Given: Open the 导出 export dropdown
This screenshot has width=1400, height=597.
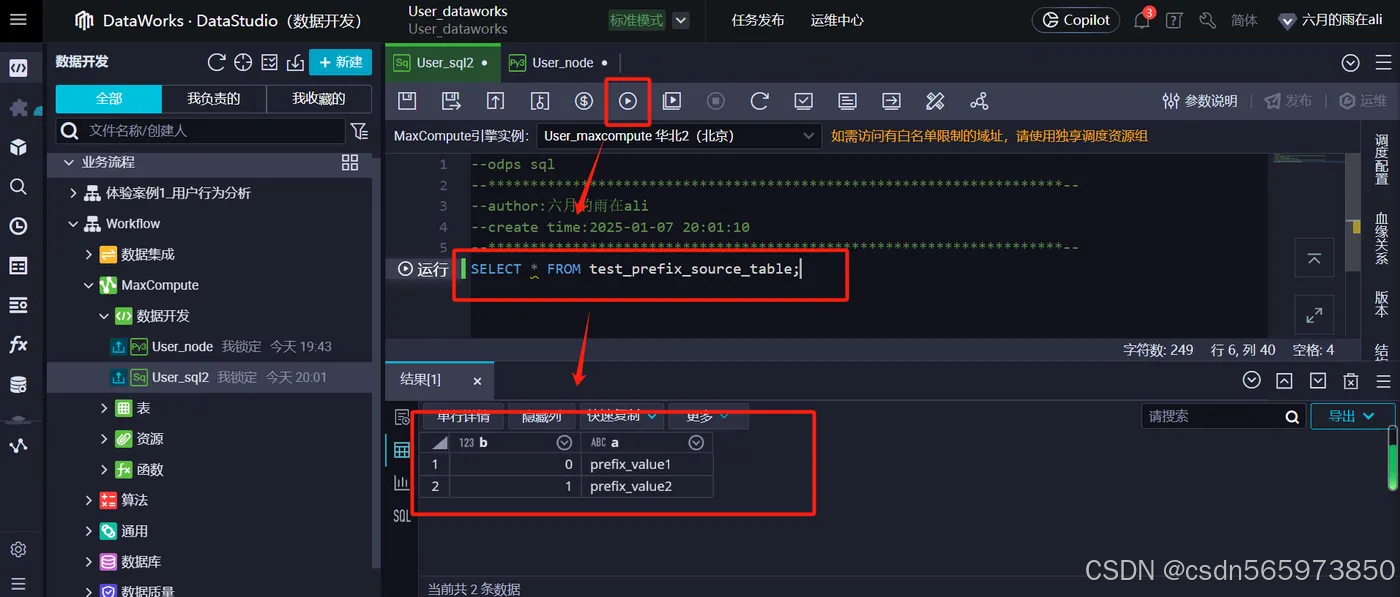Looking at the screenshot, I should [1352, 416].
